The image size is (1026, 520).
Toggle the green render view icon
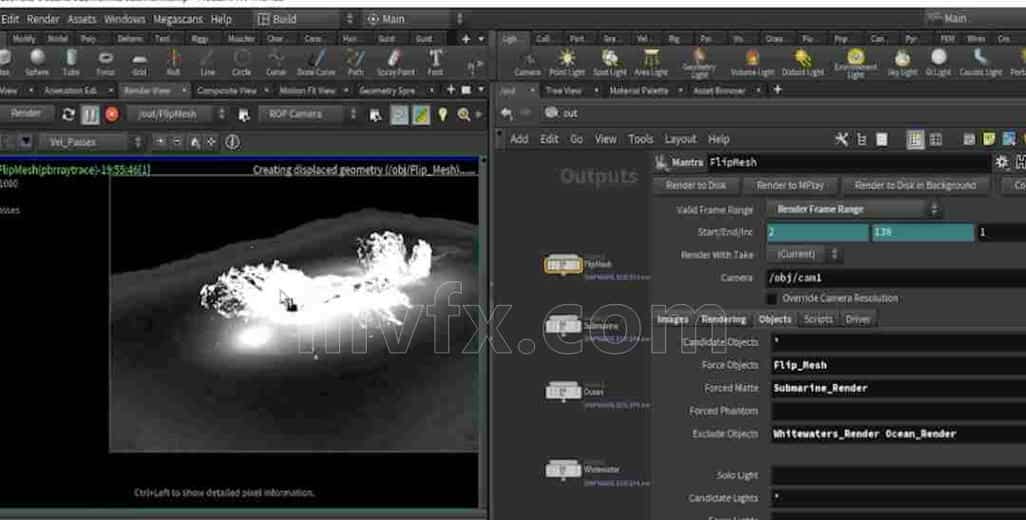coord(421,114)
